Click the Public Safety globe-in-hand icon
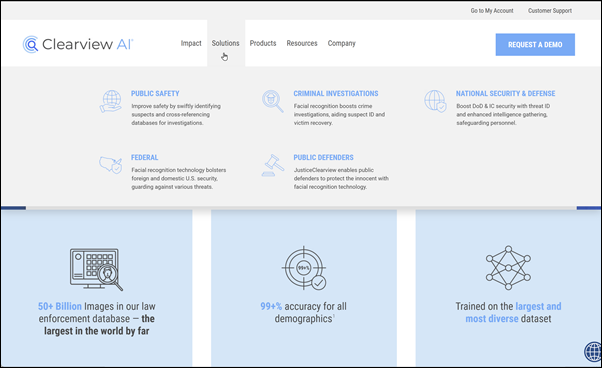The width and height of the screenshot is (602, 368). tap(111, 101)
